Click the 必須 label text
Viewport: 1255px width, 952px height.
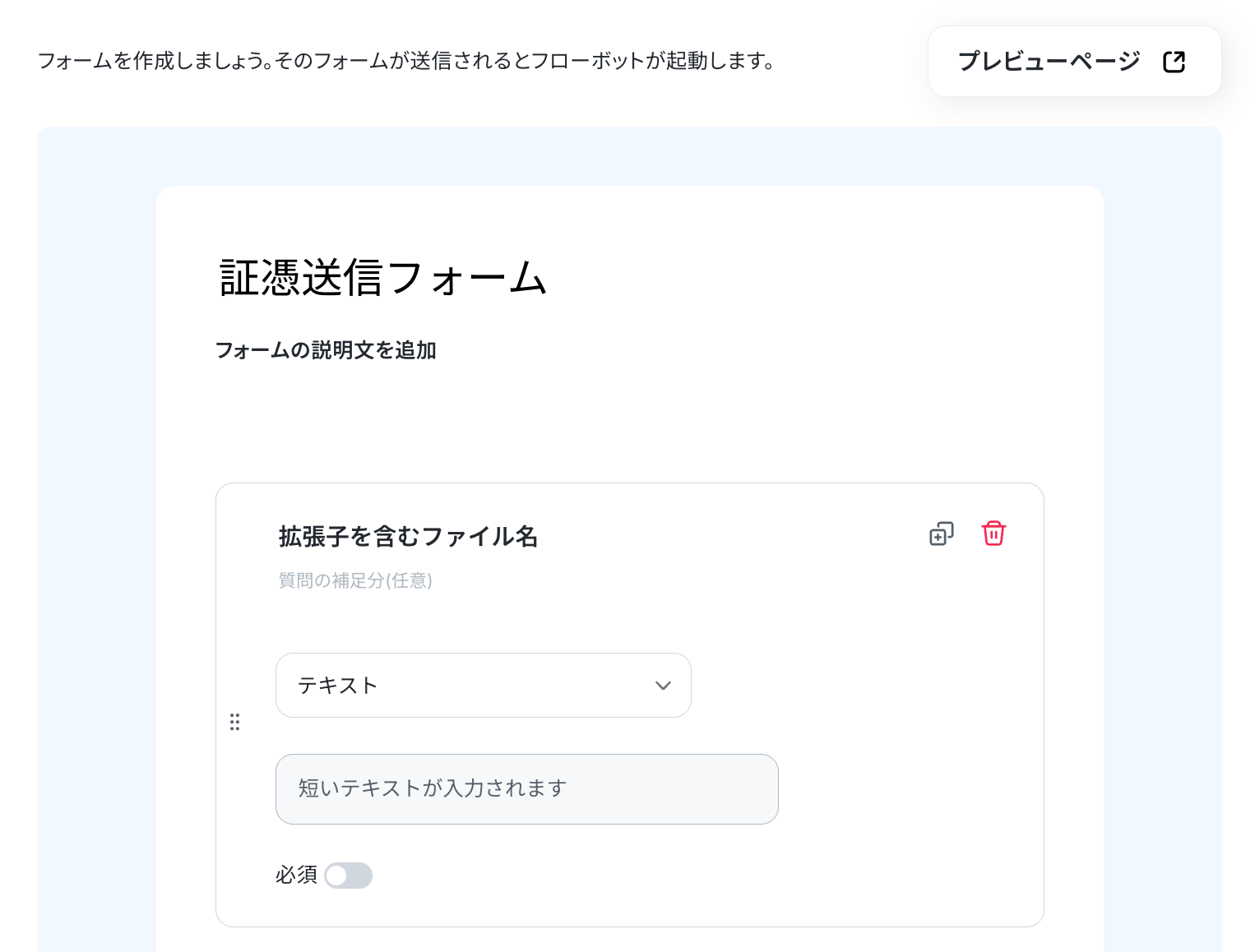click(297, 875)
